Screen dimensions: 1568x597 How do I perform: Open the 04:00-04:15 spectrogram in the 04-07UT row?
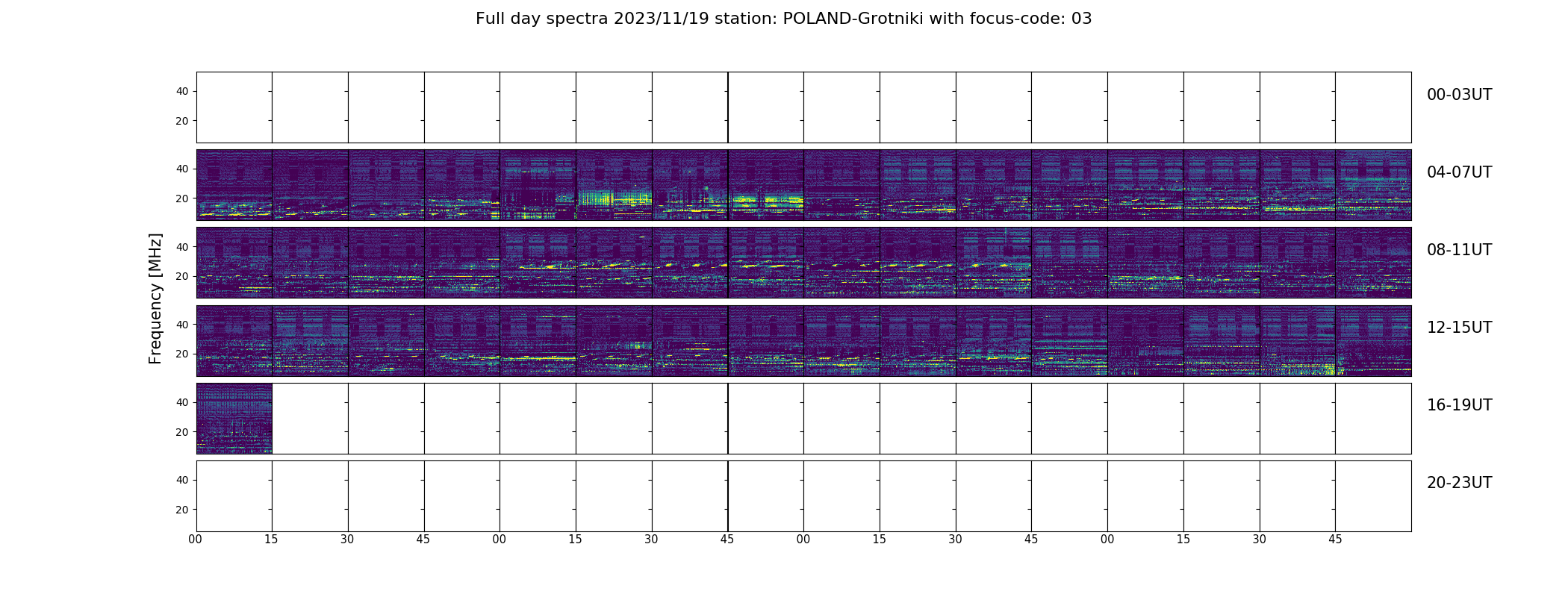click(x=234, y=185)
